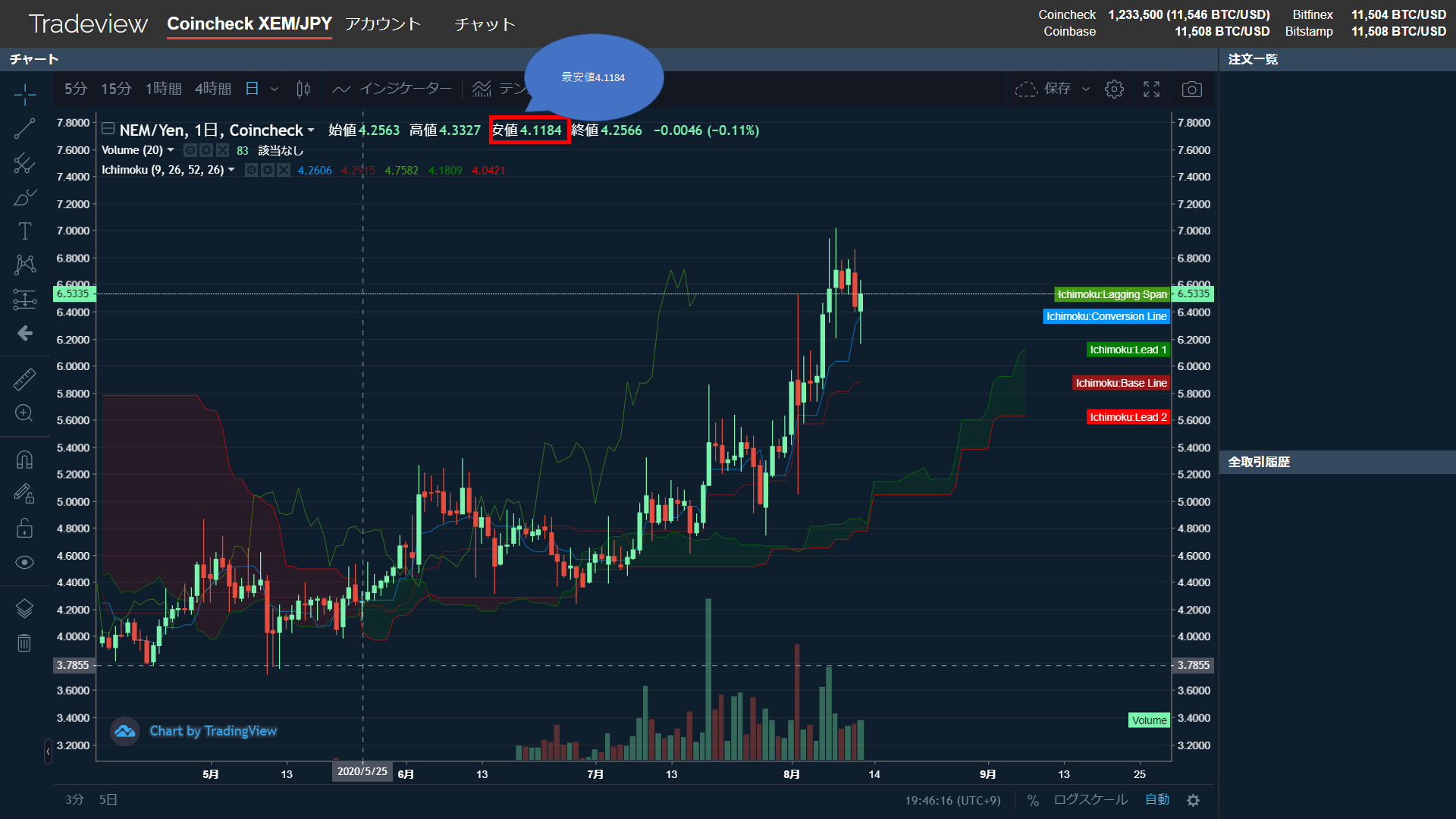Click the Ichimoku:Lead 1 label
The width and height of the screenshot is (1456, 819).
[1128, 350]
